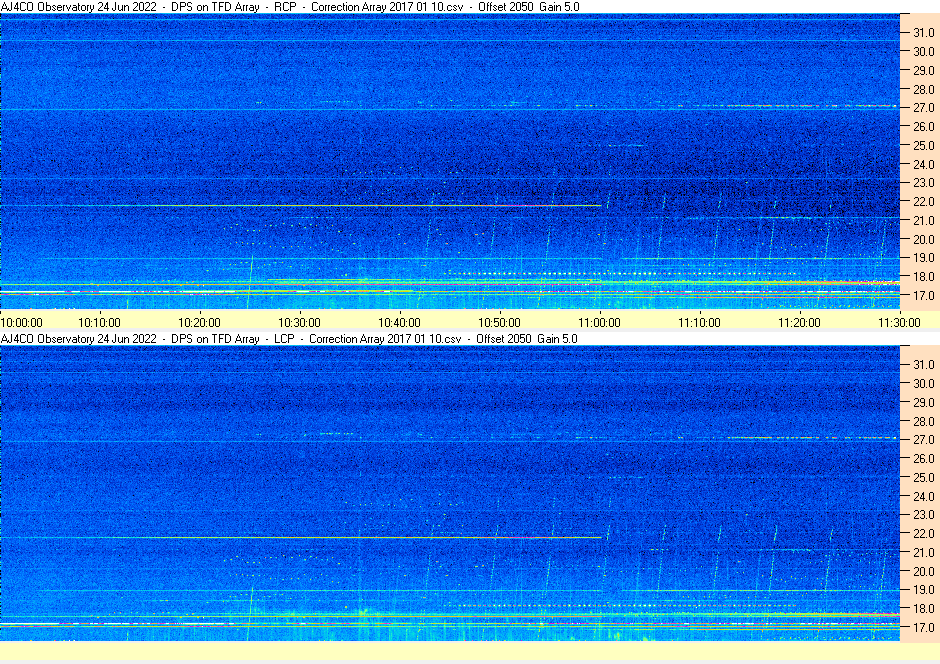Select the 29.0 frequency label on RCP panel
The height and width of the screenshot is (664, 940).
click(x=923, y=71)
